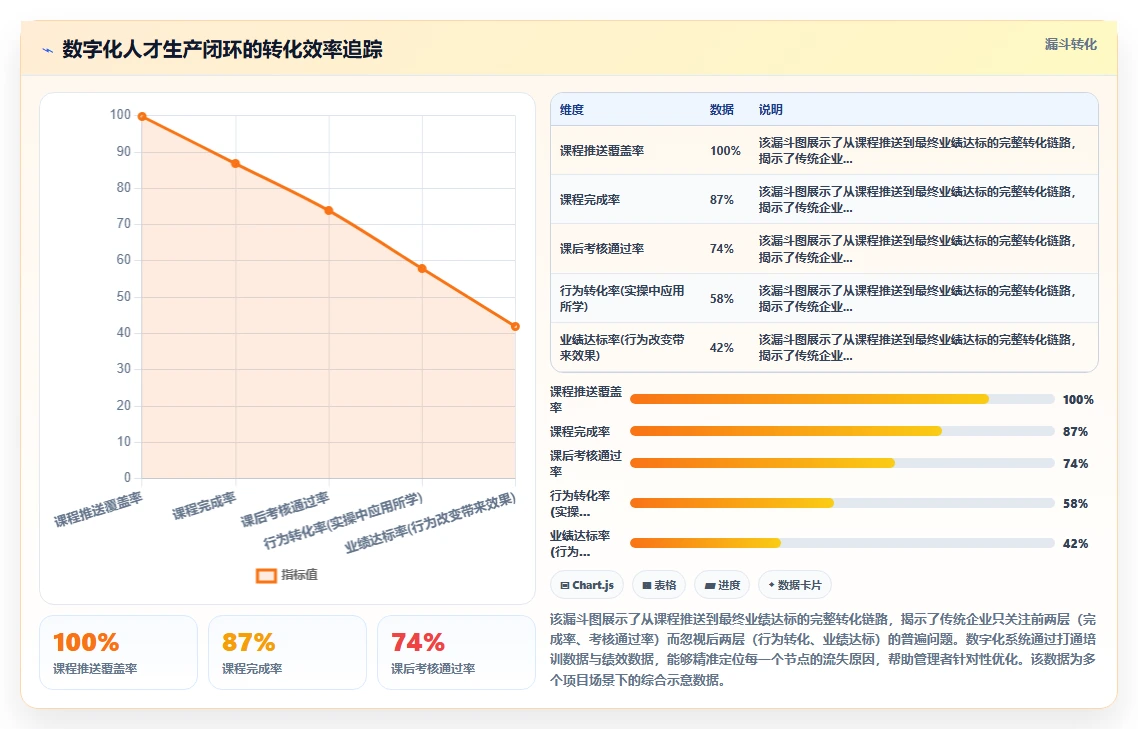Open the 87% 课程完成率 data card
The height and width of the screenshot is (729, 1138).
pyautogui.click(x=287, y=652)
